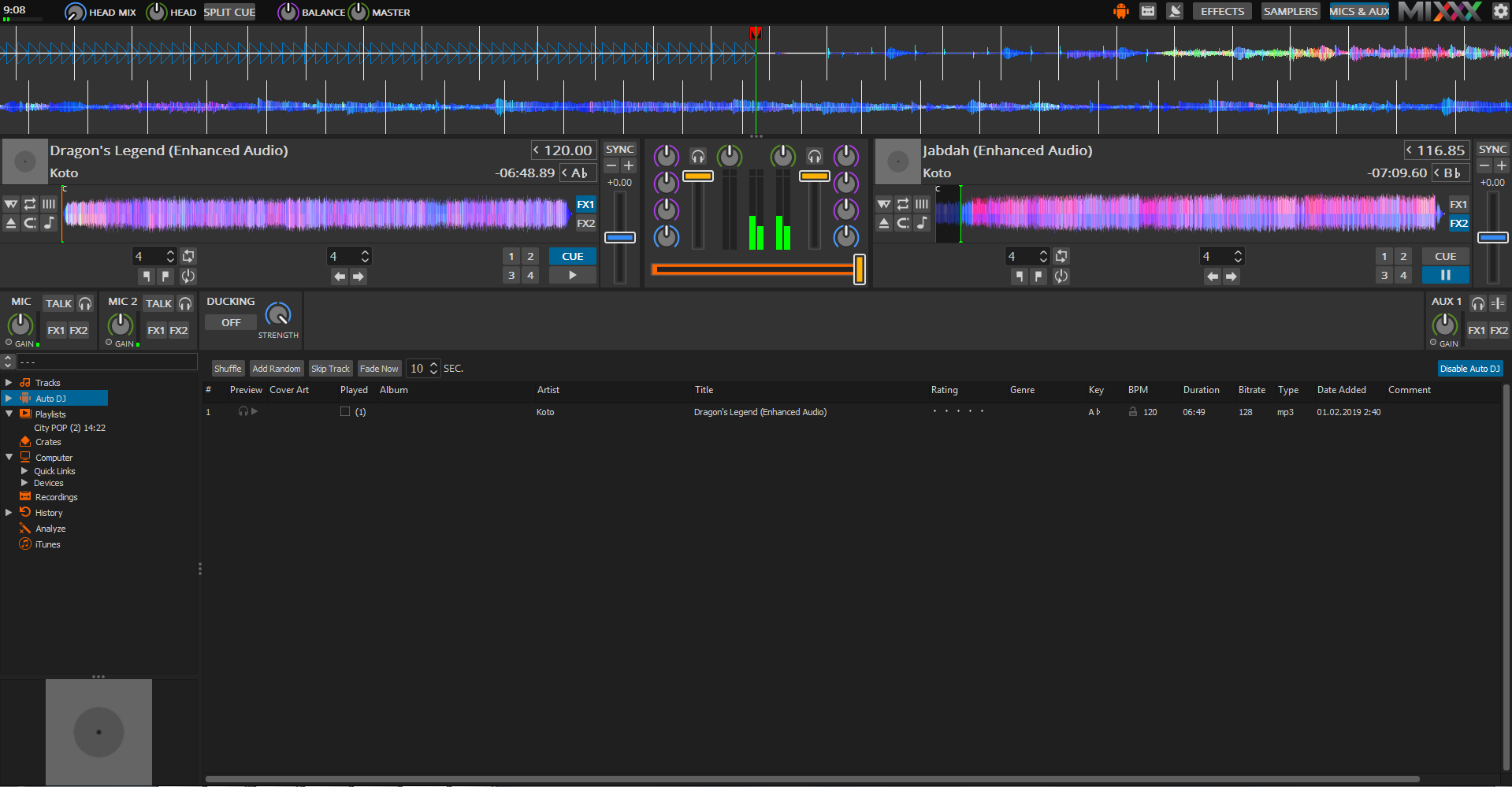This screenshot has height=787, width=1512.
Task: Tick the Played checkbox for Dragon's Legend
Action: click(345, 412)
